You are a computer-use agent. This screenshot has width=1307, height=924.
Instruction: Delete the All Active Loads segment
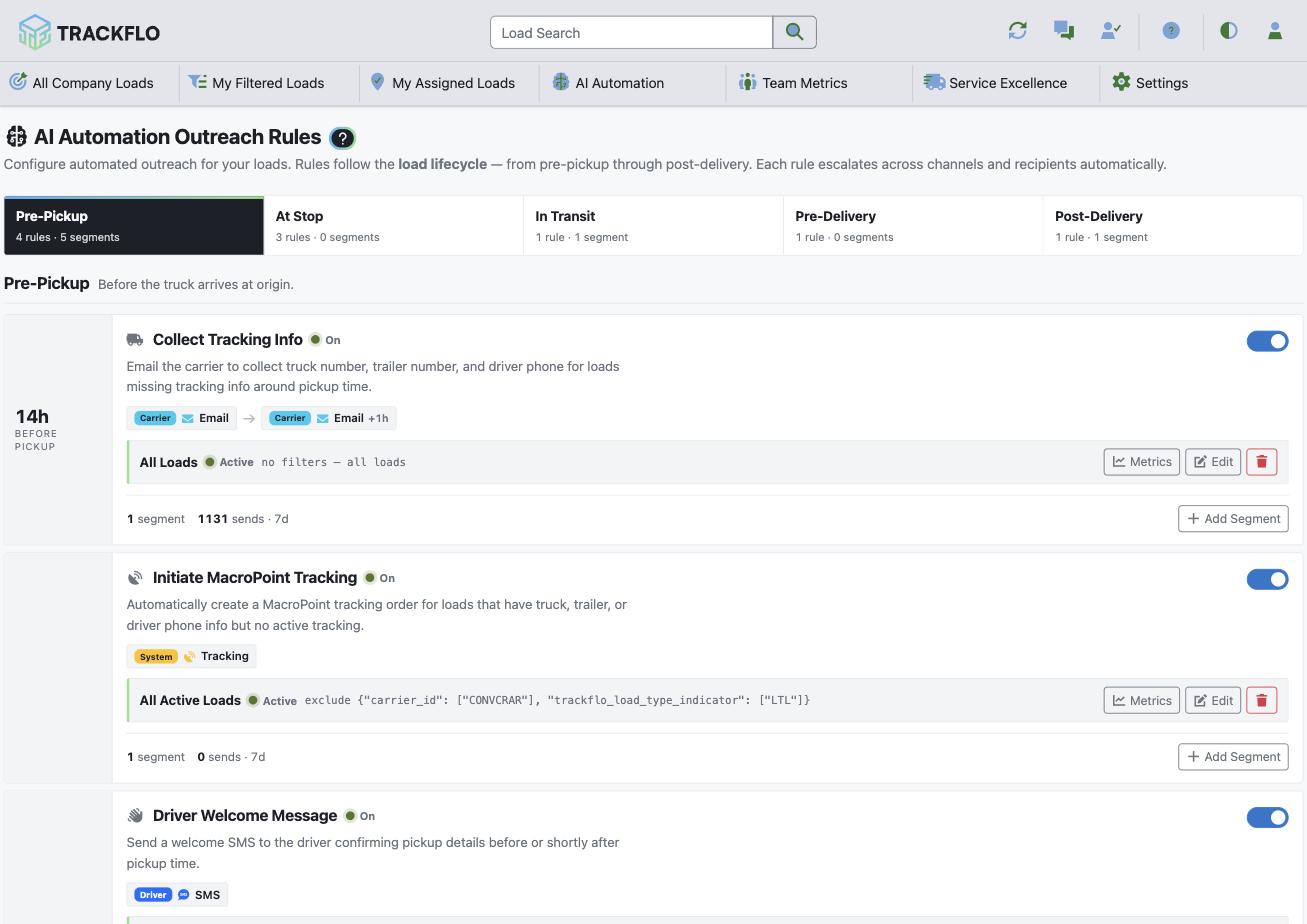click(1262, 700)
